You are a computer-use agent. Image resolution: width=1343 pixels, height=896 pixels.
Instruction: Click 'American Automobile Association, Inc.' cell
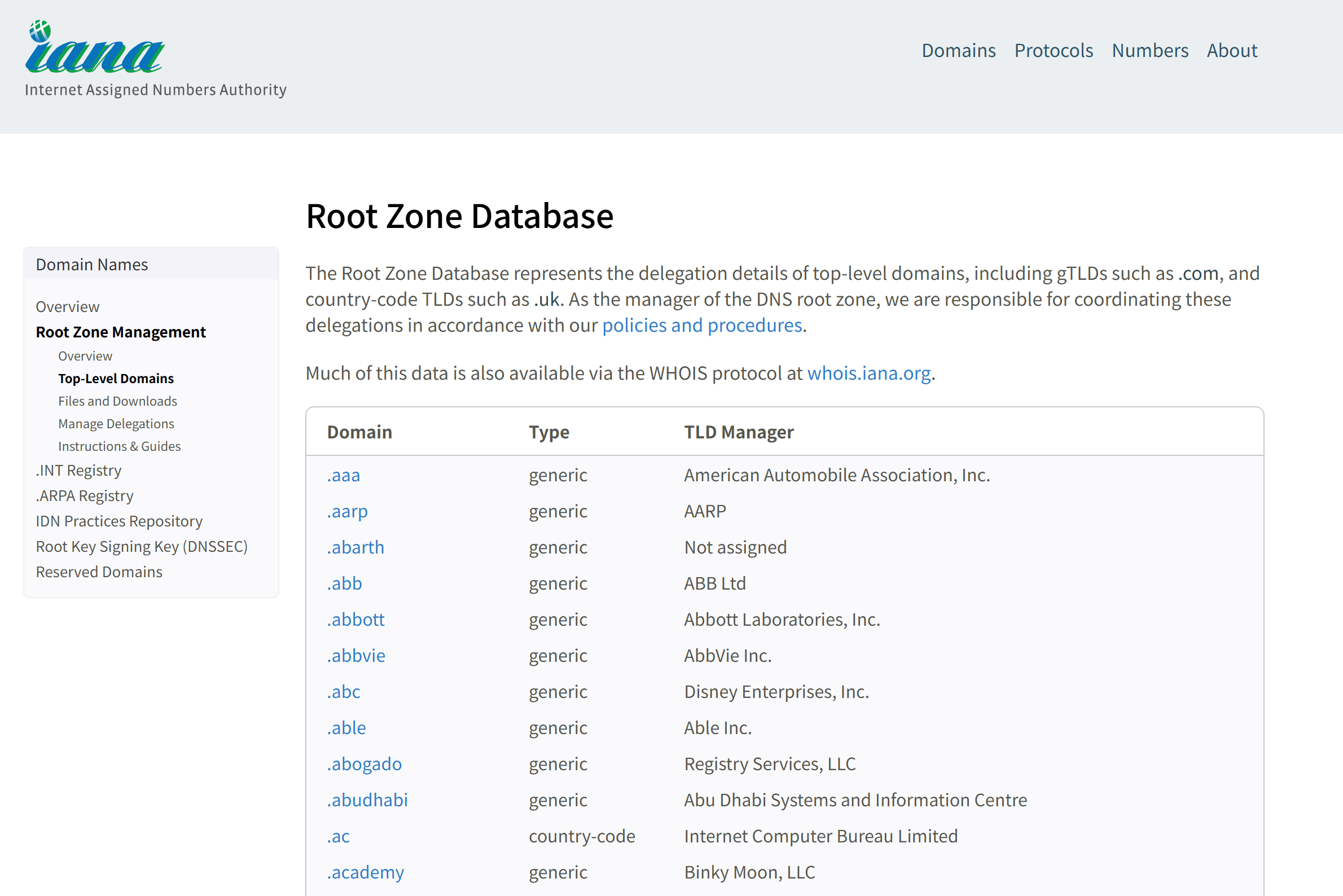[x=837, y=475]
